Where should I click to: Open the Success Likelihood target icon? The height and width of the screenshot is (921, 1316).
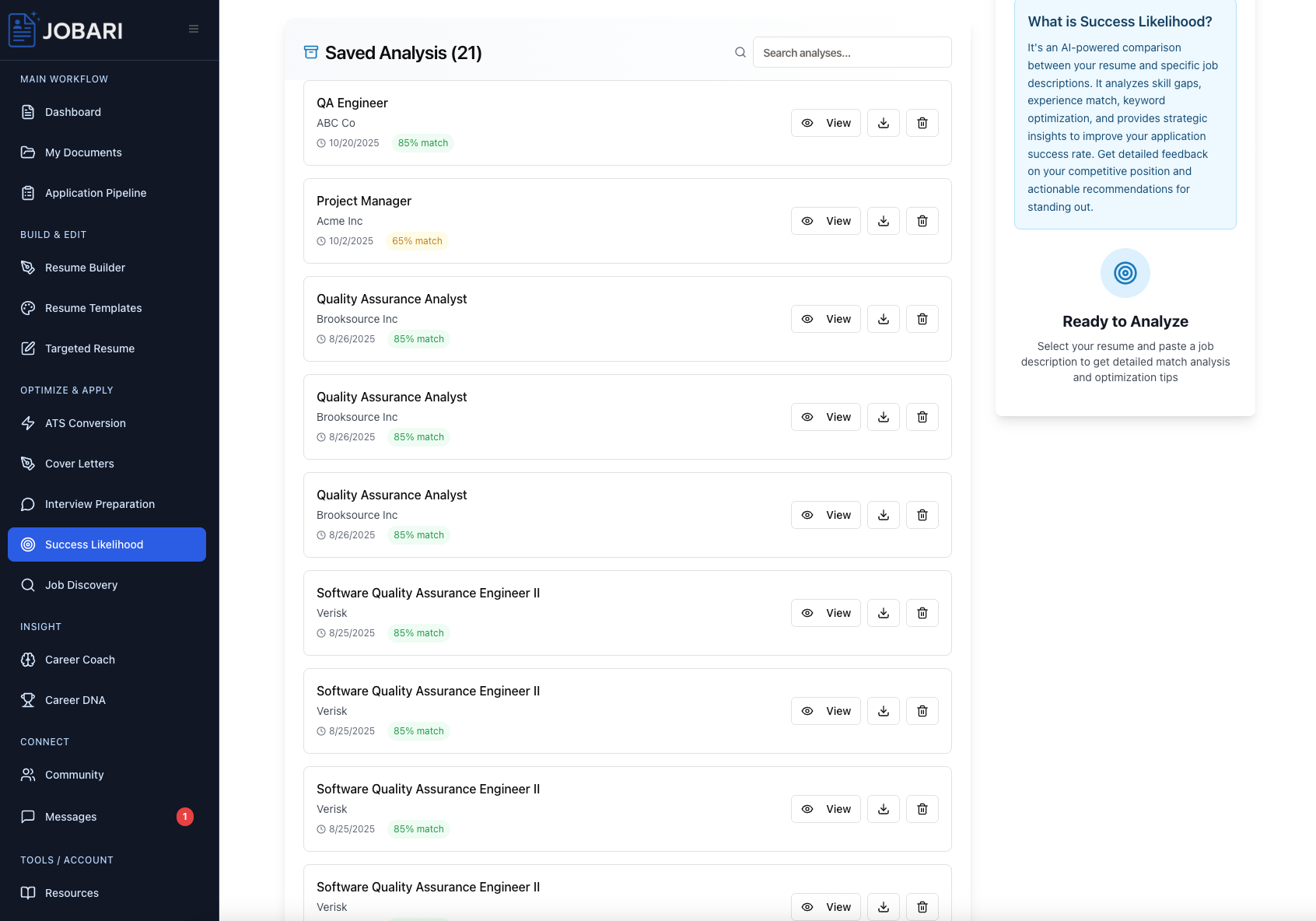26,545
